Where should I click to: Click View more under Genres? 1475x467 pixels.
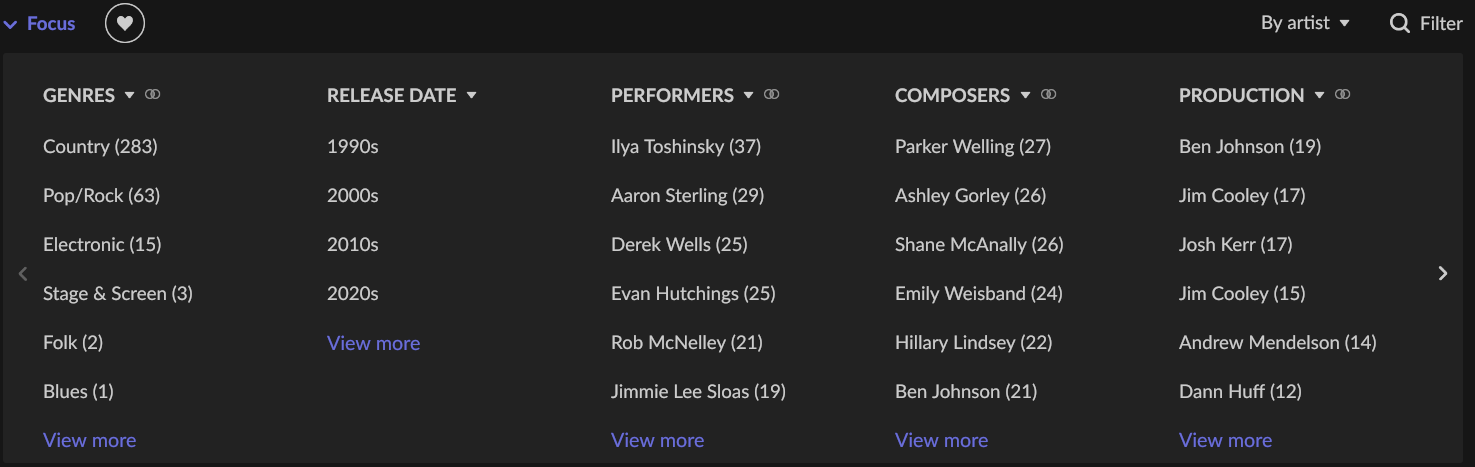(89, 440)
